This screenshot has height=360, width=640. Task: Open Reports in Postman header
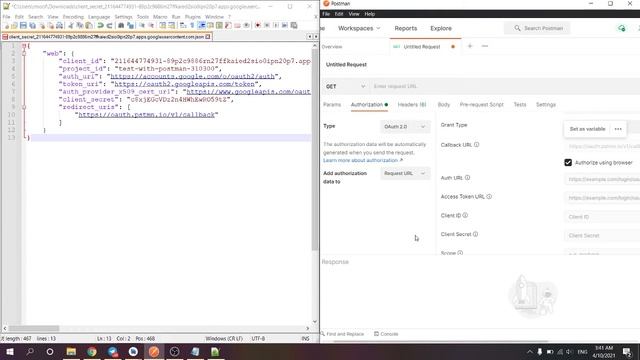point(406,28)
